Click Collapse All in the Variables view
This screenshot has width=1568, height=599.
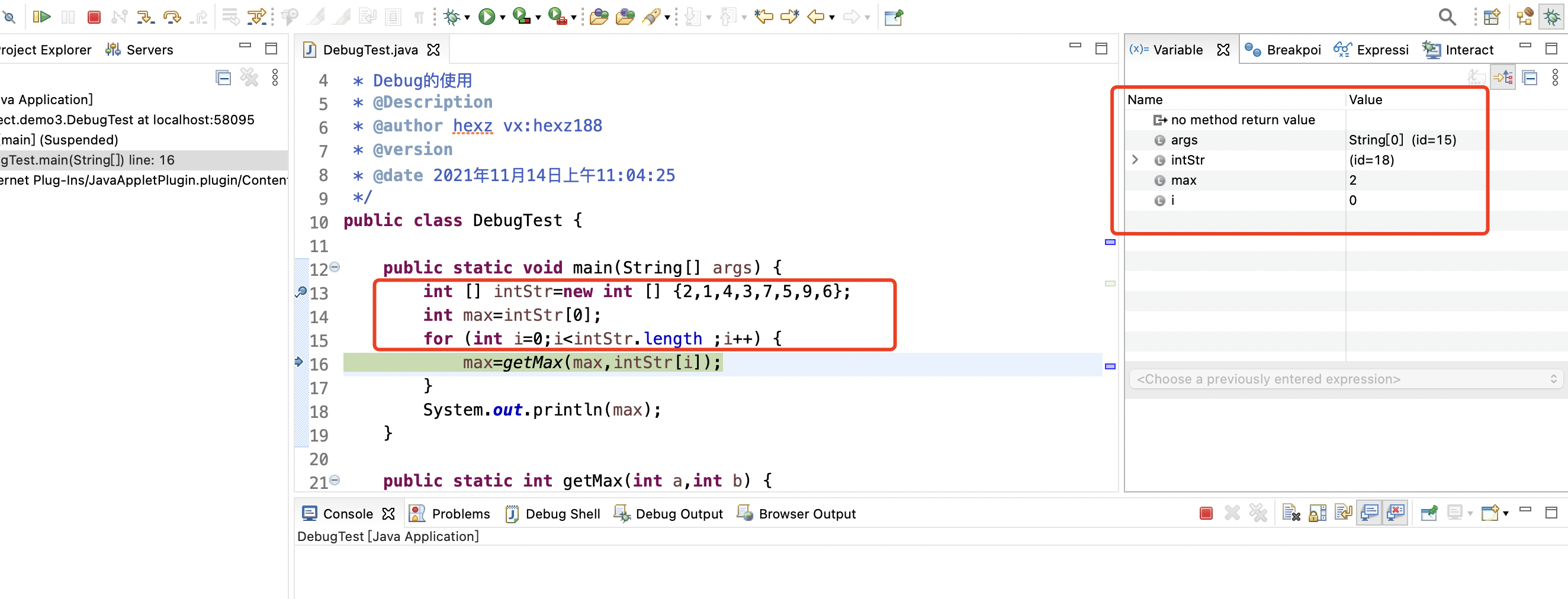[1530, 78]
